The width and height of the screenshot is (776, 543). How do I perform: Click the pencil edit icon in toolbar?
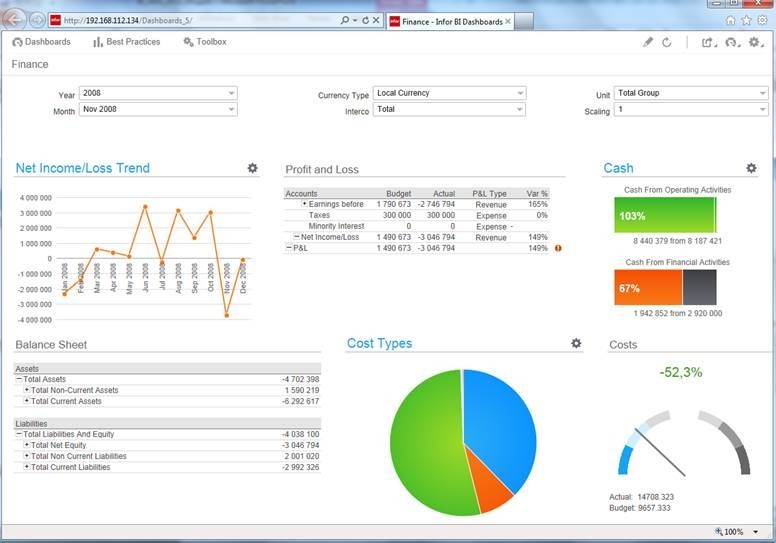648,42
